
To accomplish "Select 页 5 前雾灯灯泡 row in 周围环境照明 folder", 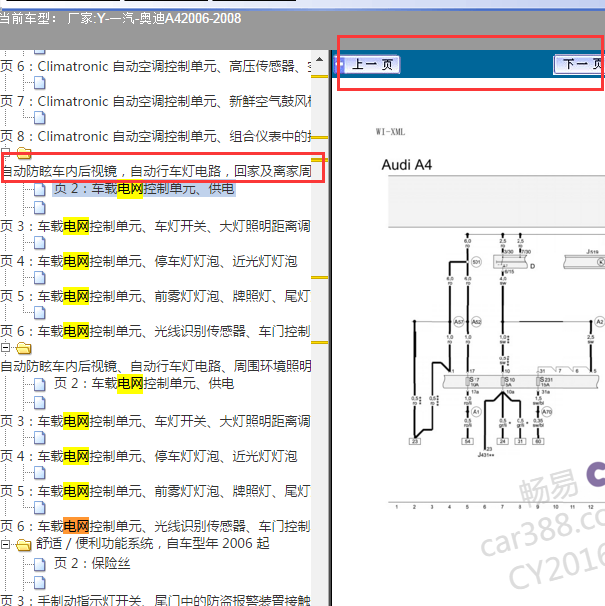I will pos(155,491).
